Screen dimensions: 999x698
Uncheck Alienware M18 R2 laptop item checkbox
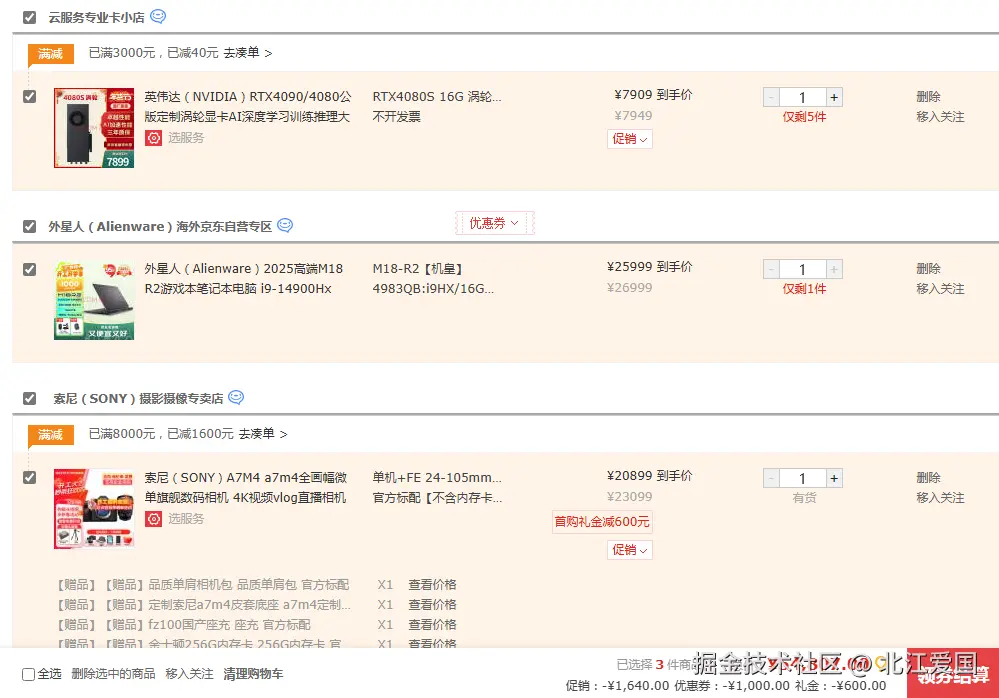(29, 269)
